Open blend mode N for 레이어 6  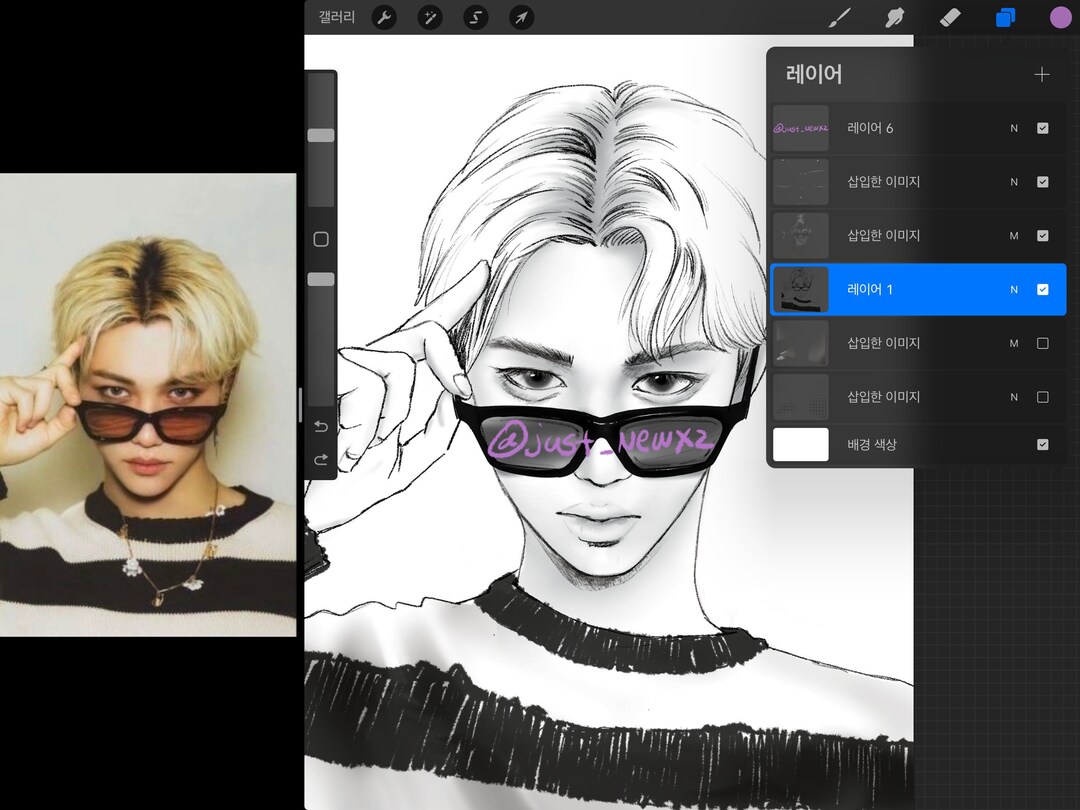coord(1014,128)
